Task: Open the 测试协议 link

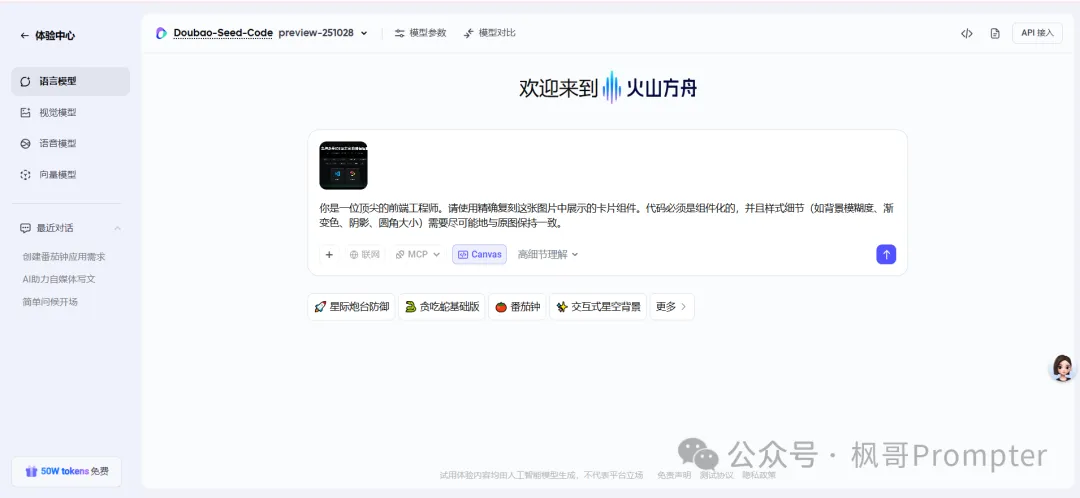Action: pos(716,475)
